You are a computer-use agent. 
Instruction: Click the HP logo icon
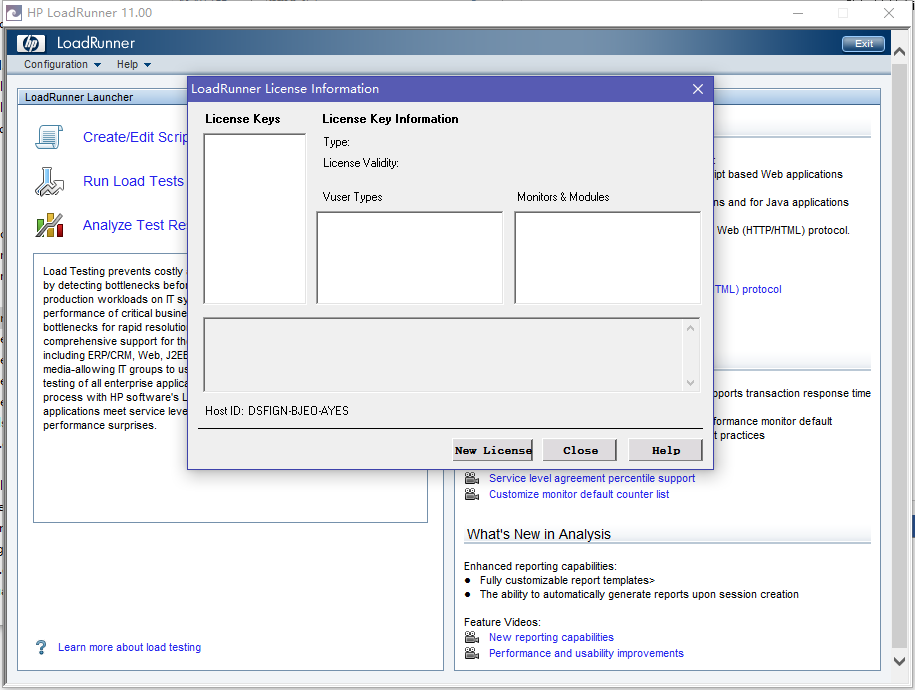tap(30, 43)
